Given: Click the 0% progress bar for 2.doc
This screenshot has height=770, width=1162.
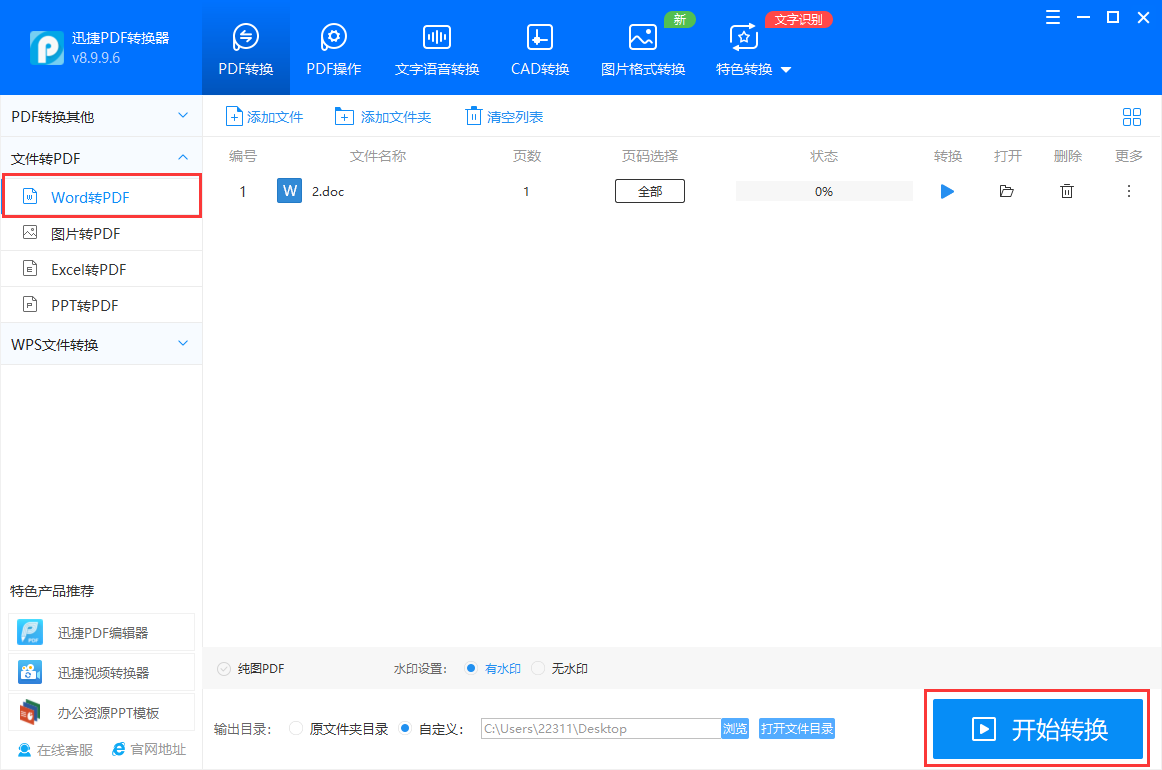Looking at the screenshot, I should [823, 190].
